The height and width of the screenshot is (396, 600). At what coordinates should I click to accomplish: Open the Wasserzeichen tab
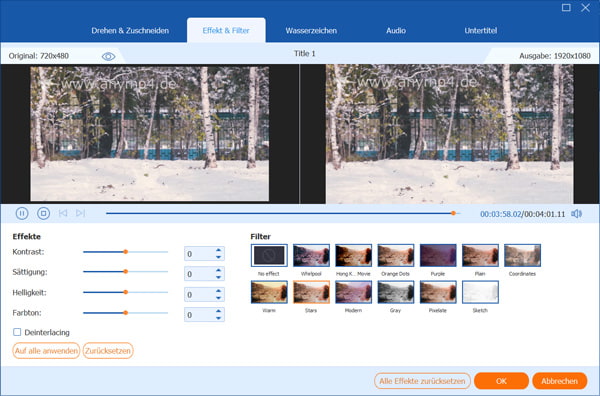(311, 31)
